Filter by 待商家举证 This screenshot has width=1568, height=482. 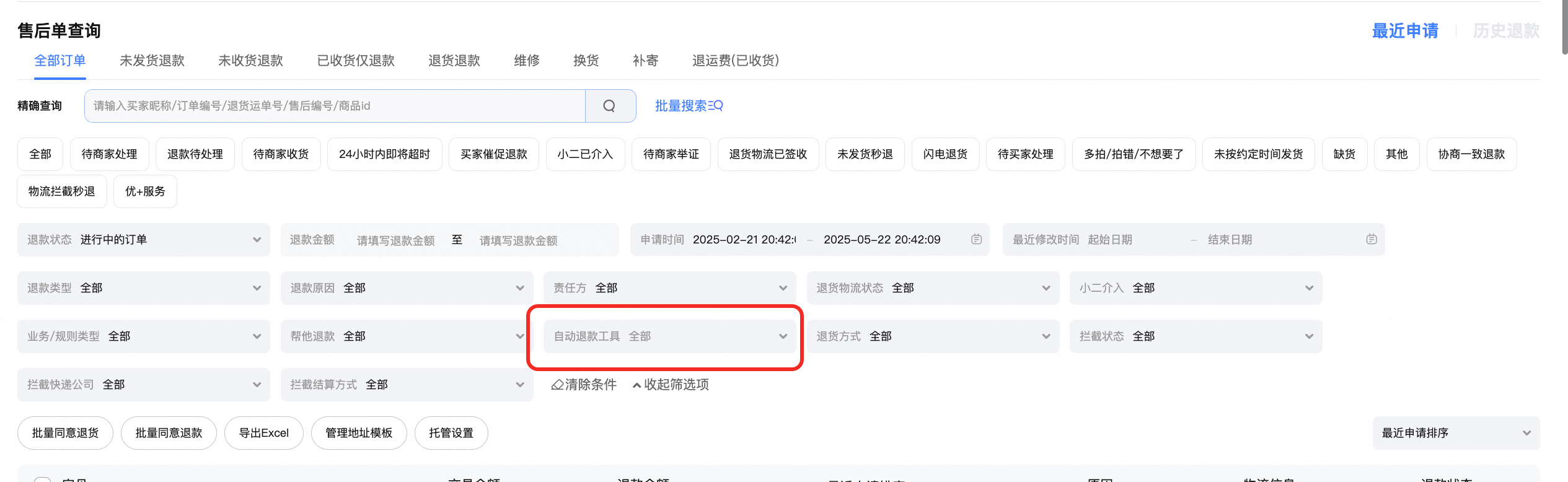[671, 154]
